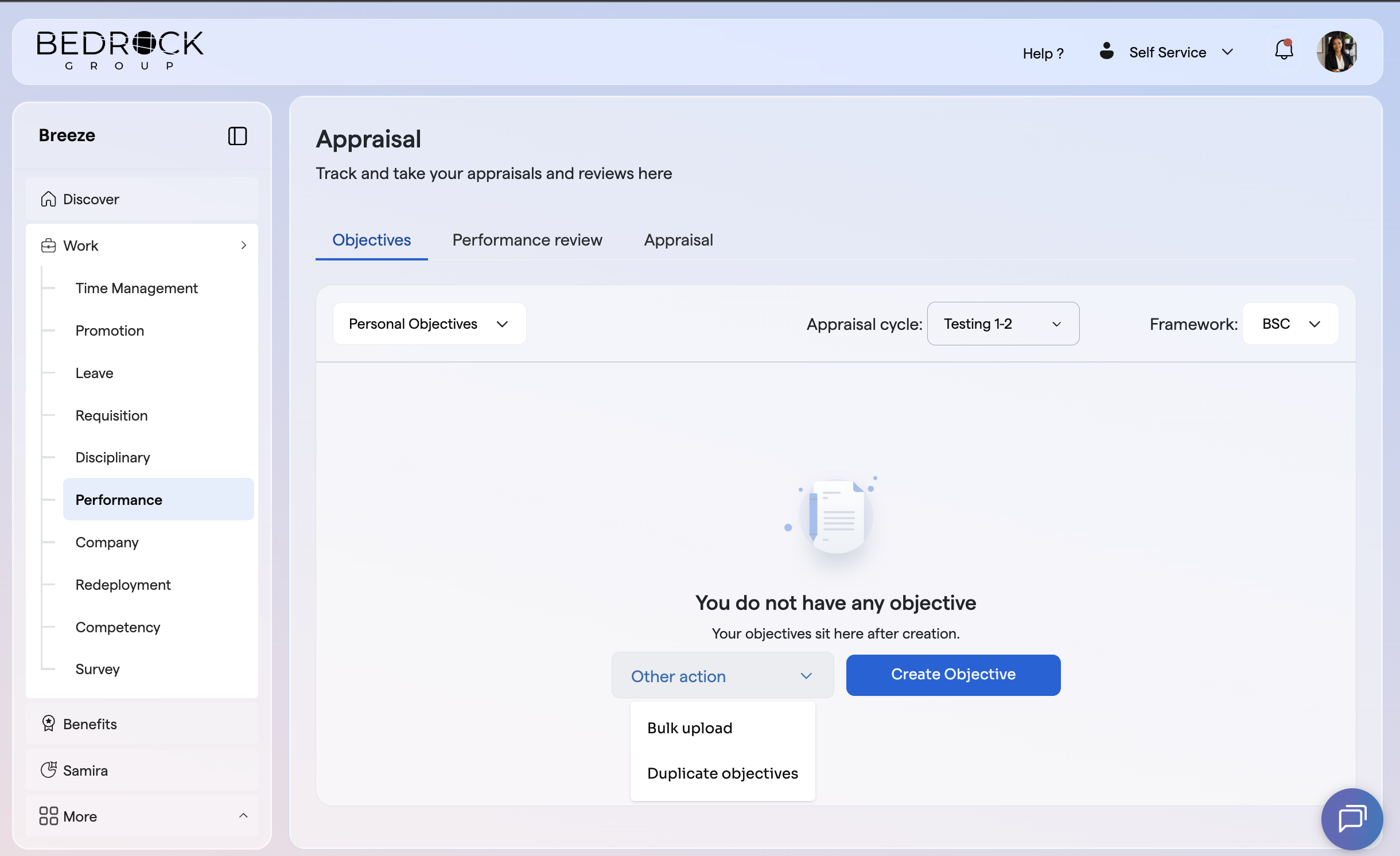The width and height of the screenshot is (1400, 856).
Task: Open notifications bell icon
Action: (x=1284, y=51)
